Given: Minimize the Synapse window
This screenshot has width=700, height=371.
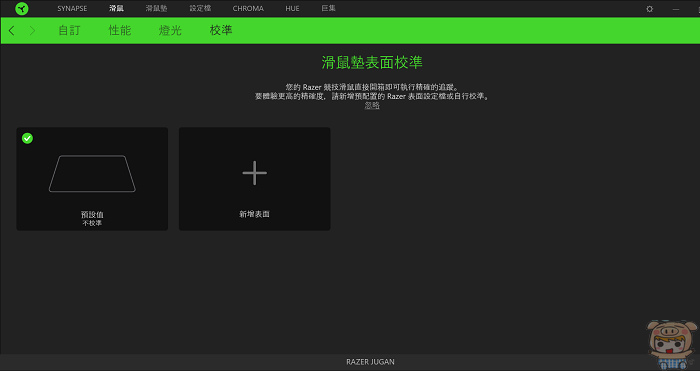Looking at the screenshot, I should 676,9.
